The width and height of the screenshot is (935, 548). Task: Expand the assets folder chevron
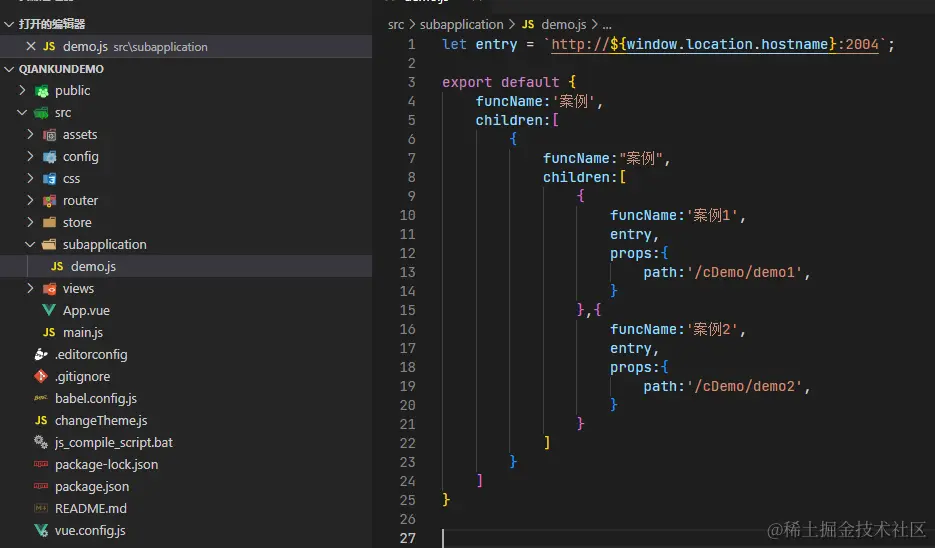pos(30,134)
